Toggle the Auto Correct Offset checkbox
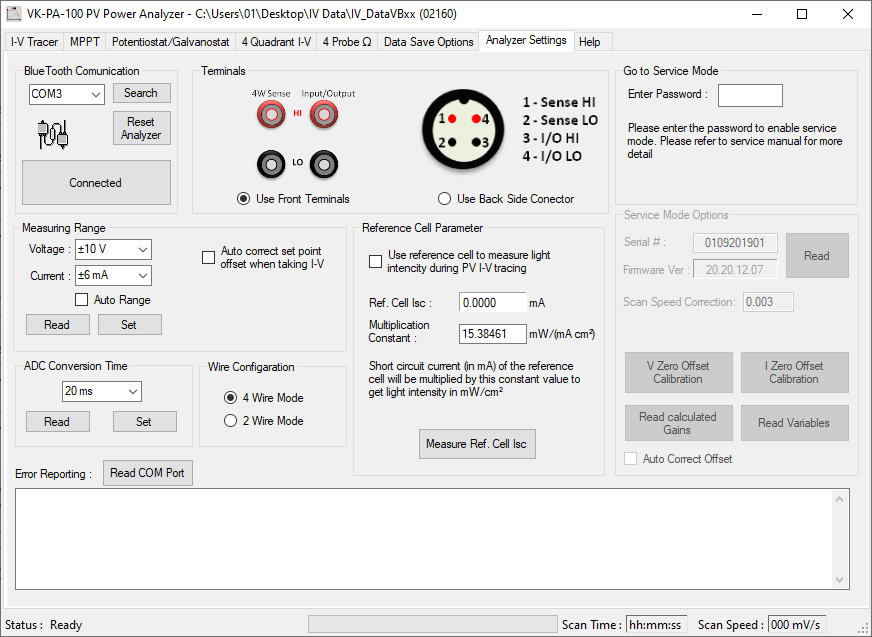The image size is (872, 637). click(631, 458)
